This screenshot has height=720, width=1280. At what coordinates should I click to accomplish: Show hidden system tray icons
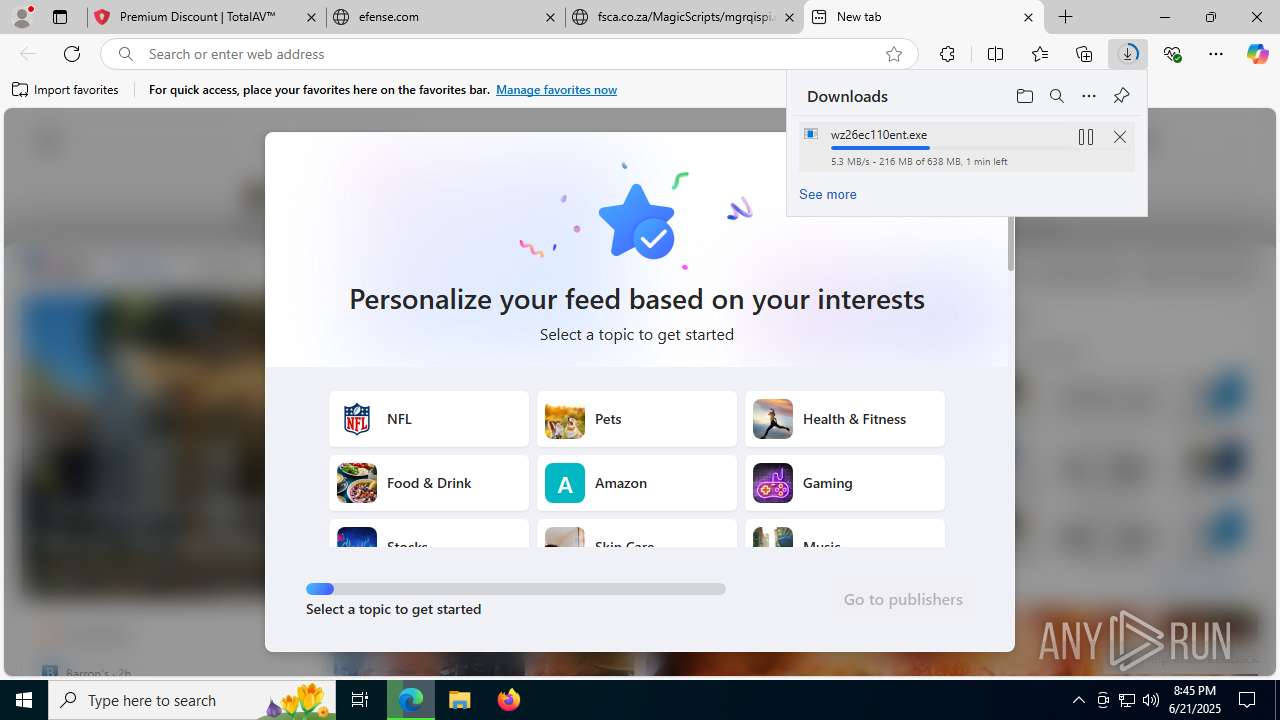(1078, 700)
